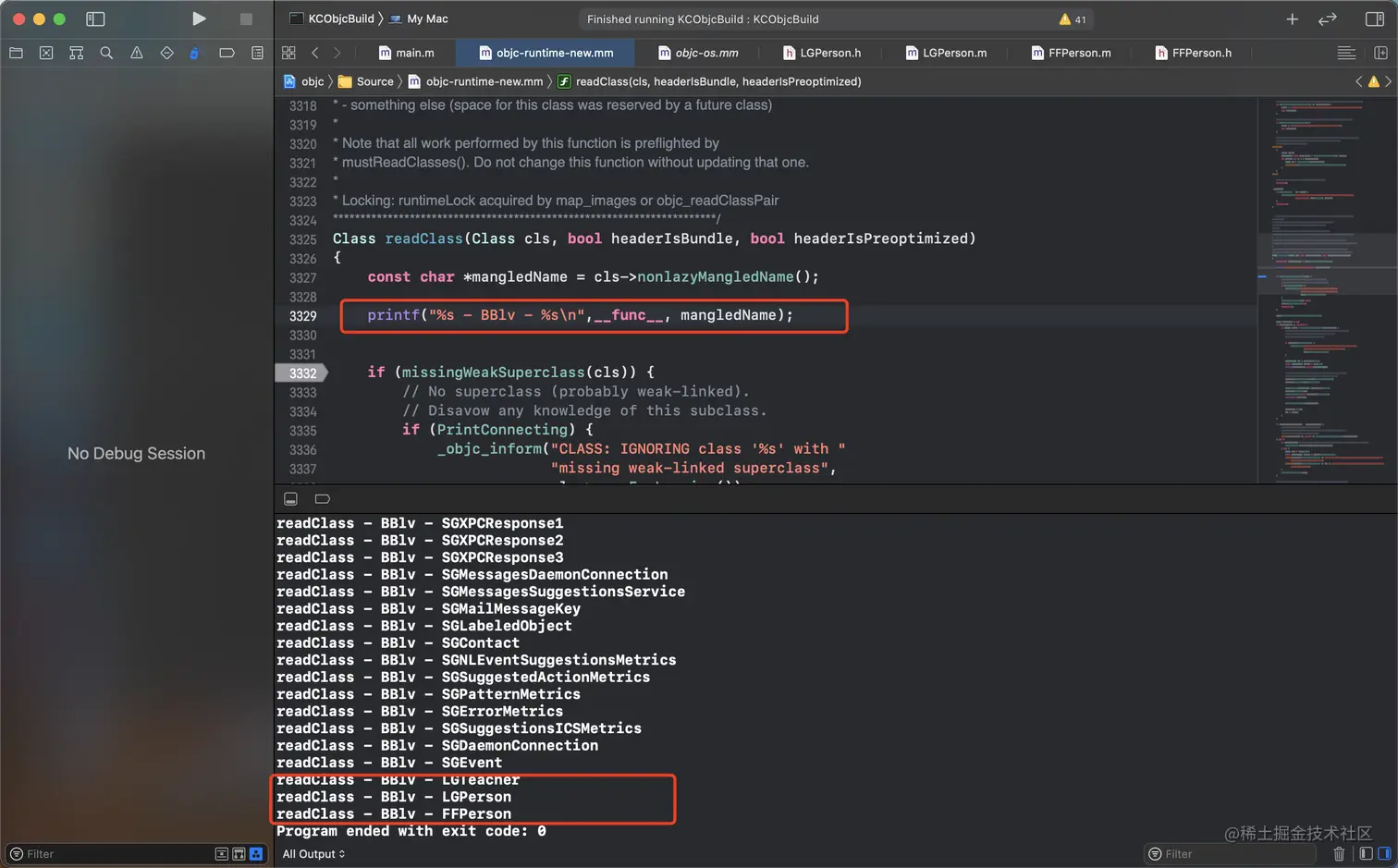Switch to the LGPerson.h tab
Image resolution: width=1398 pixels, height=868 pixels.
point(822,53)
